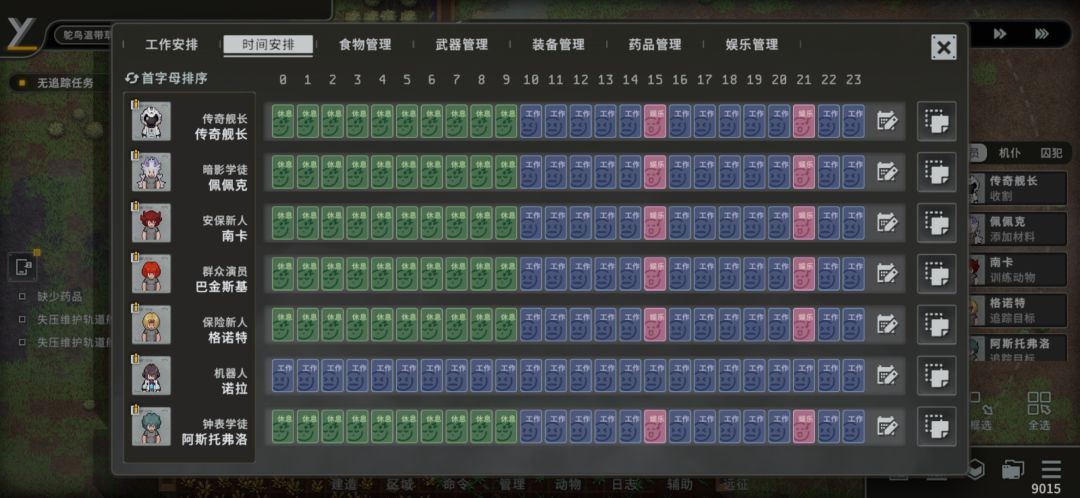
Task: Edit the schedule of 南卡
Action: (887, 223)
